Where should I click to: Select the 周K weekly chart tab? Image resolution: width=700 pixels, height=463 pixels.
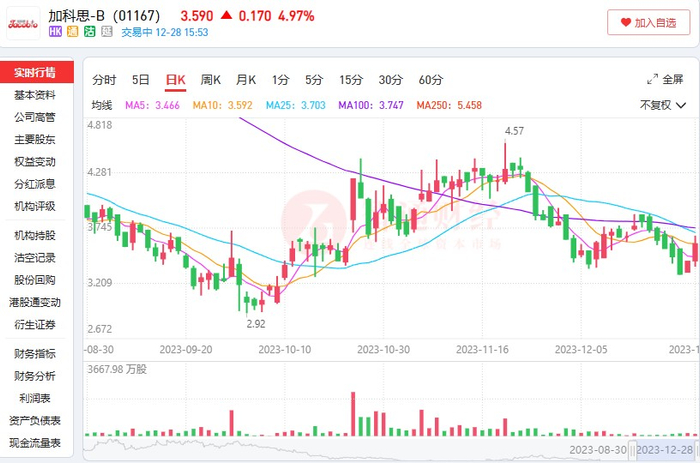point(210,80)
